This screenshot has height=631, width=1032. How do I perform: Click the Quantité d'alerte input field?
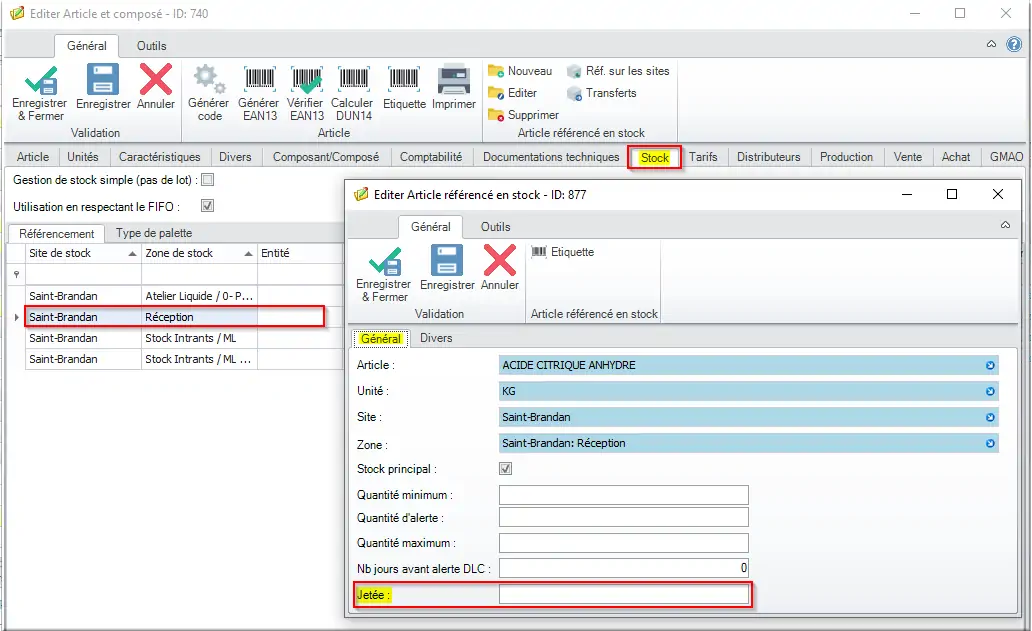click(624, 517)
